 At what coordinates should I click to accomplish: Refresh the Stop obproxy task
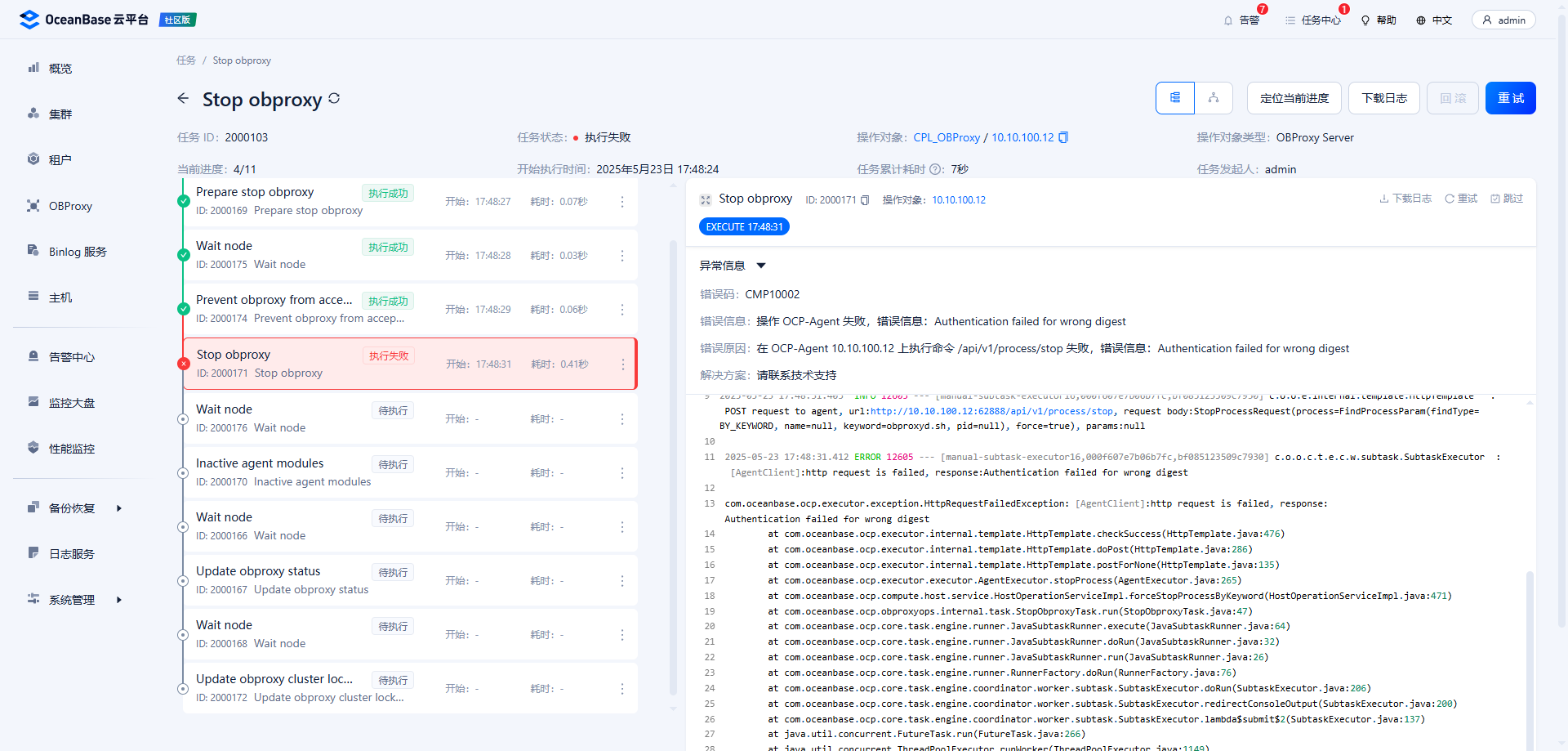tap(334, 99)
